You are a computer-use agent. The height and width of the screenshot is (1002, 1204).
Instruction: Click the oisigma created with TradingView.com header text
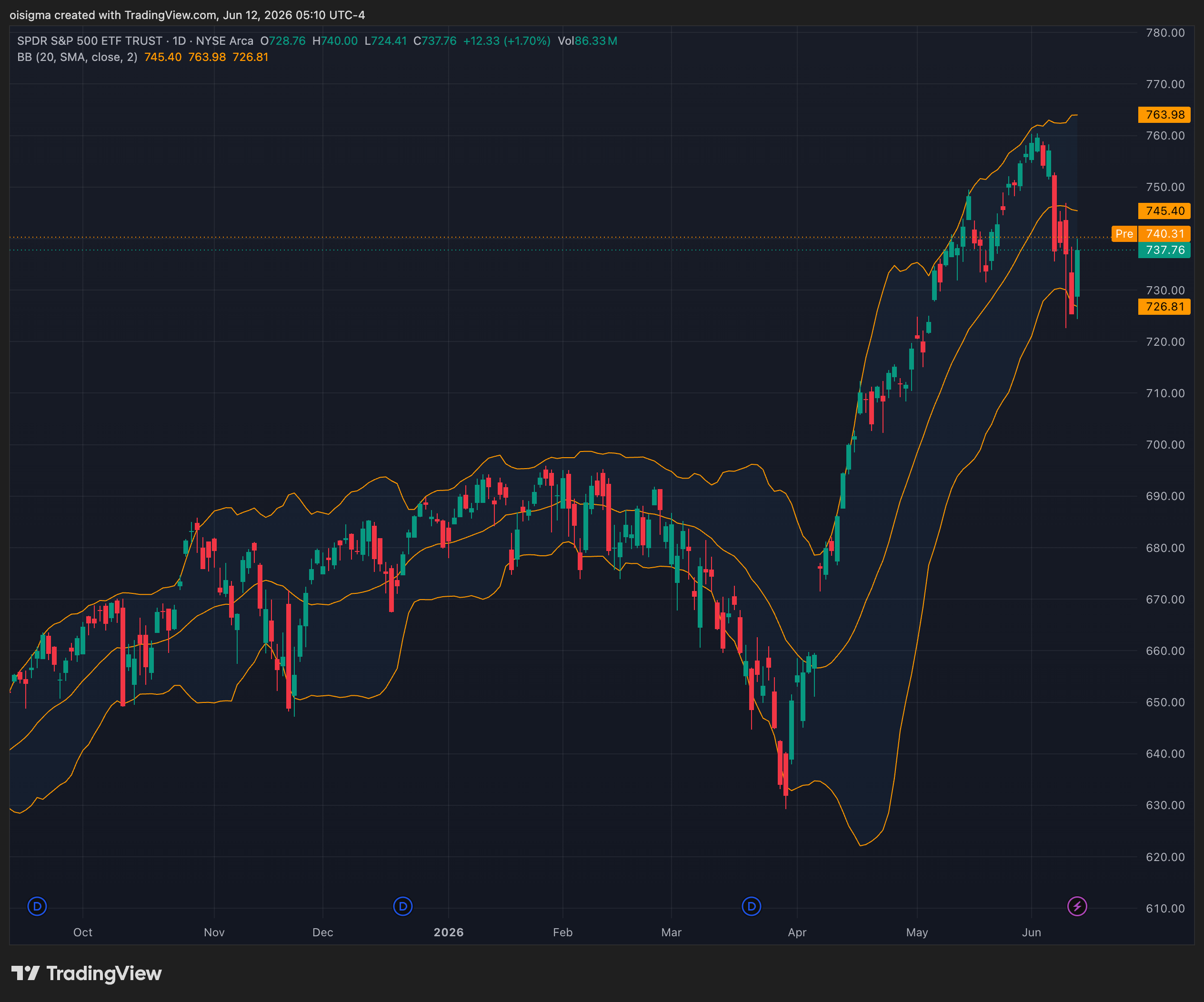point(188,15)
